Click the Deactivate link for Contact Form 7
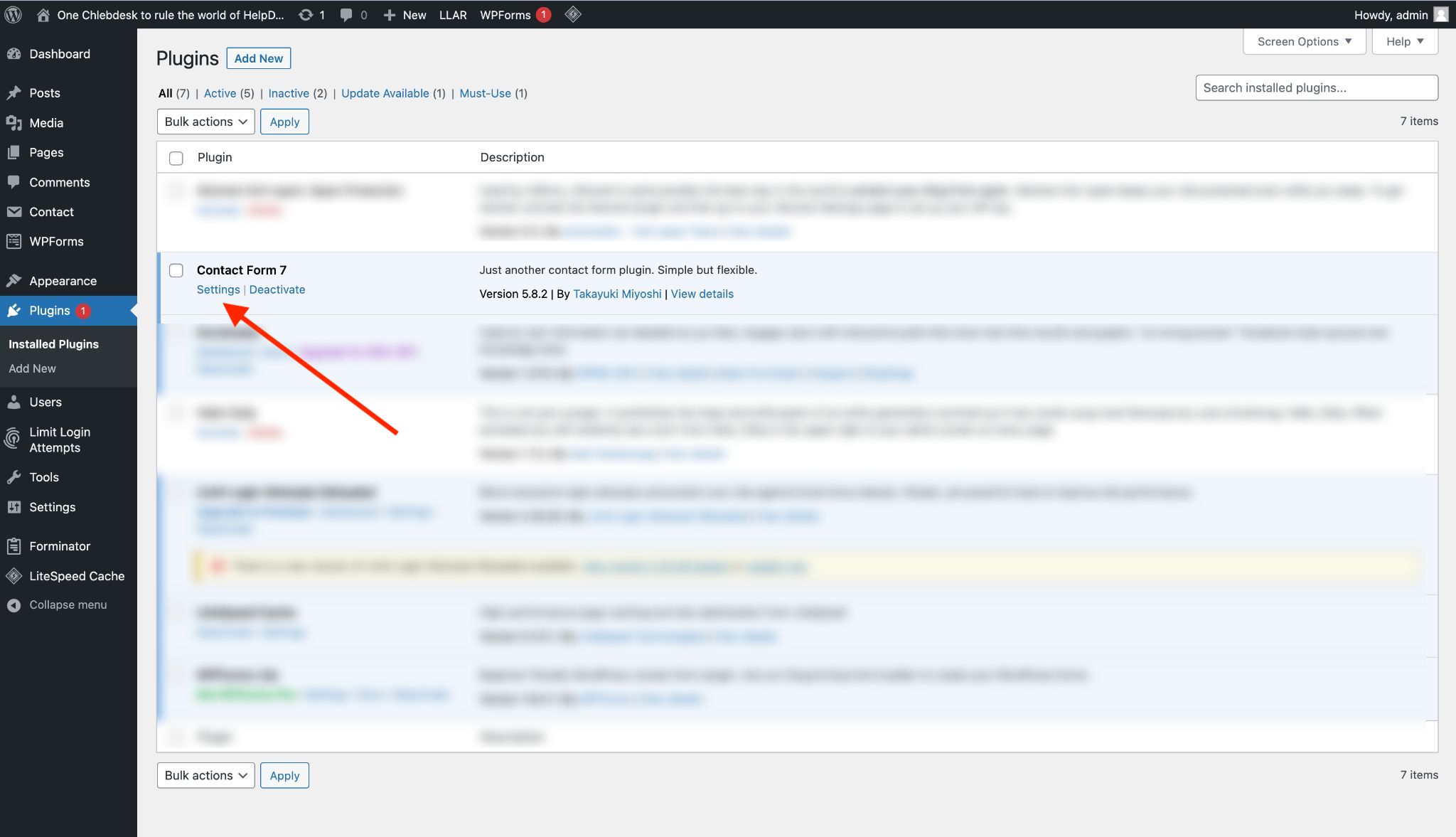This screenshot has height=837, width=1456. tap(277, 289)
